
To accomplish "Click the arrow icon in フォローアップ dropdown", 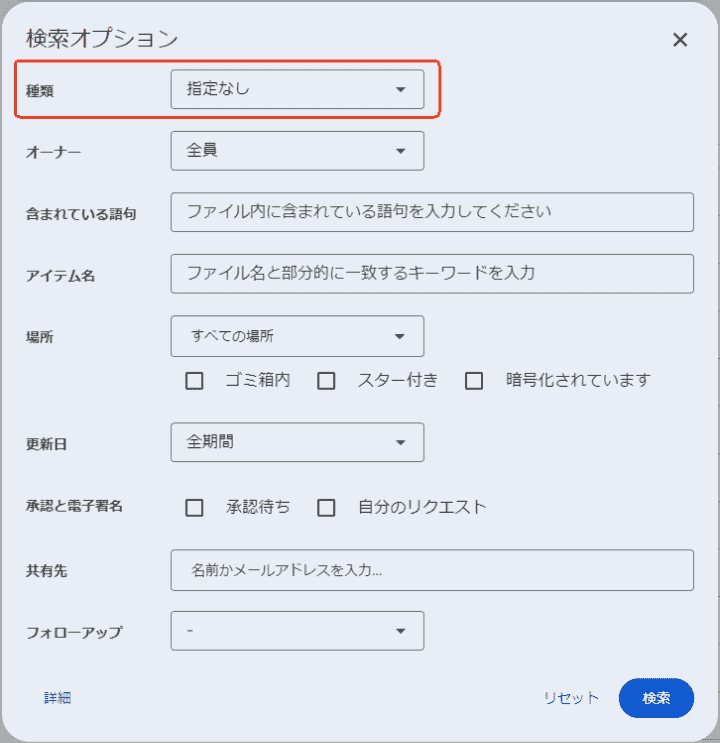I will (401, 631).
